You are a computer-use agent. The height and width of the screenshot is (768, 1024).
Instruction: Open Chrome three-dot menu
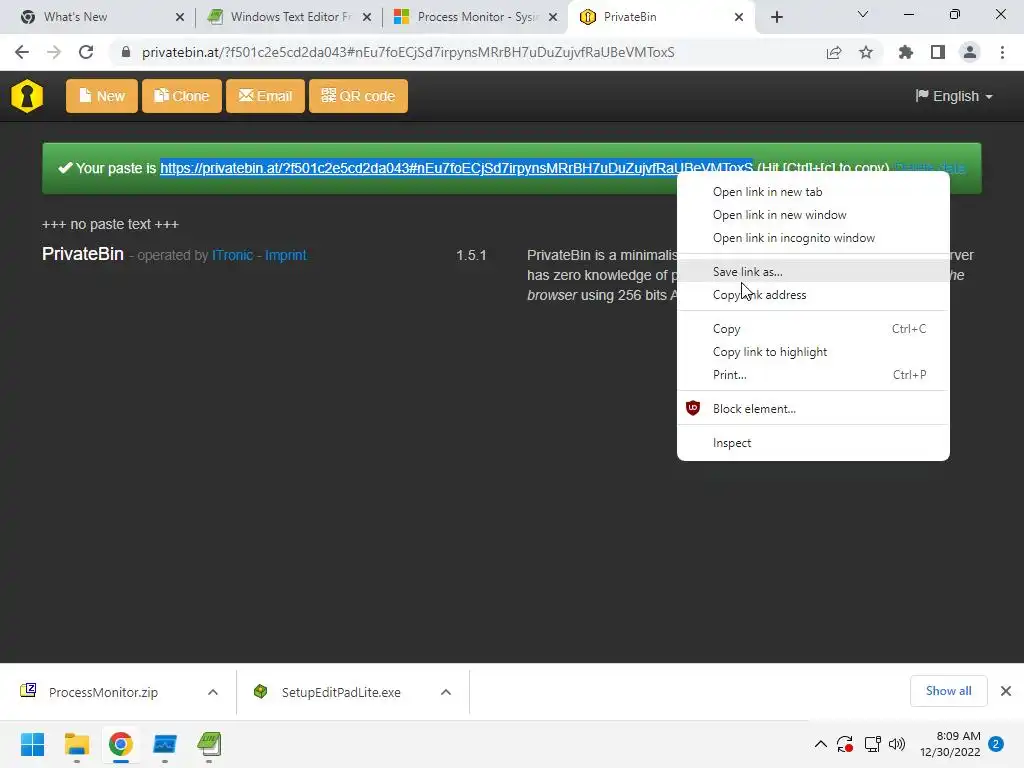[1002, 52]
